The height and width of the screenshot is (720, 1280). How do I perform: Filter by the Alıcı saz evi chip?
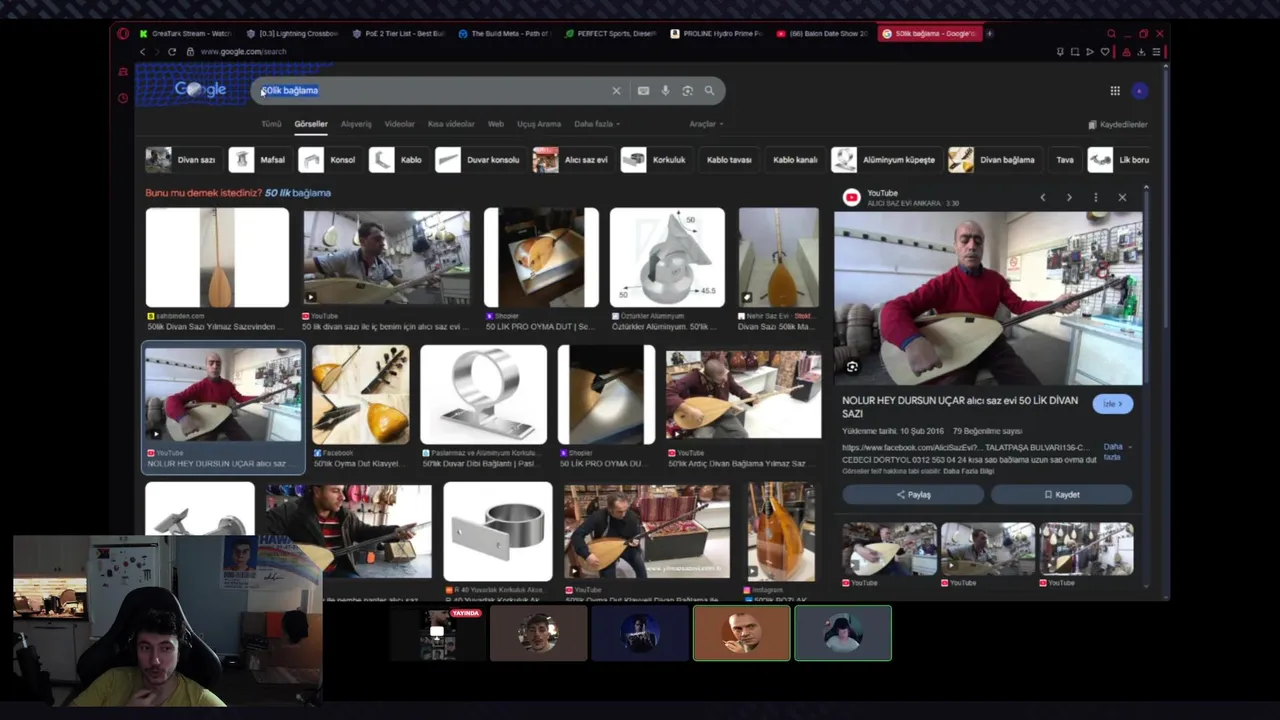pyautogui.click(x=572, y=160)
